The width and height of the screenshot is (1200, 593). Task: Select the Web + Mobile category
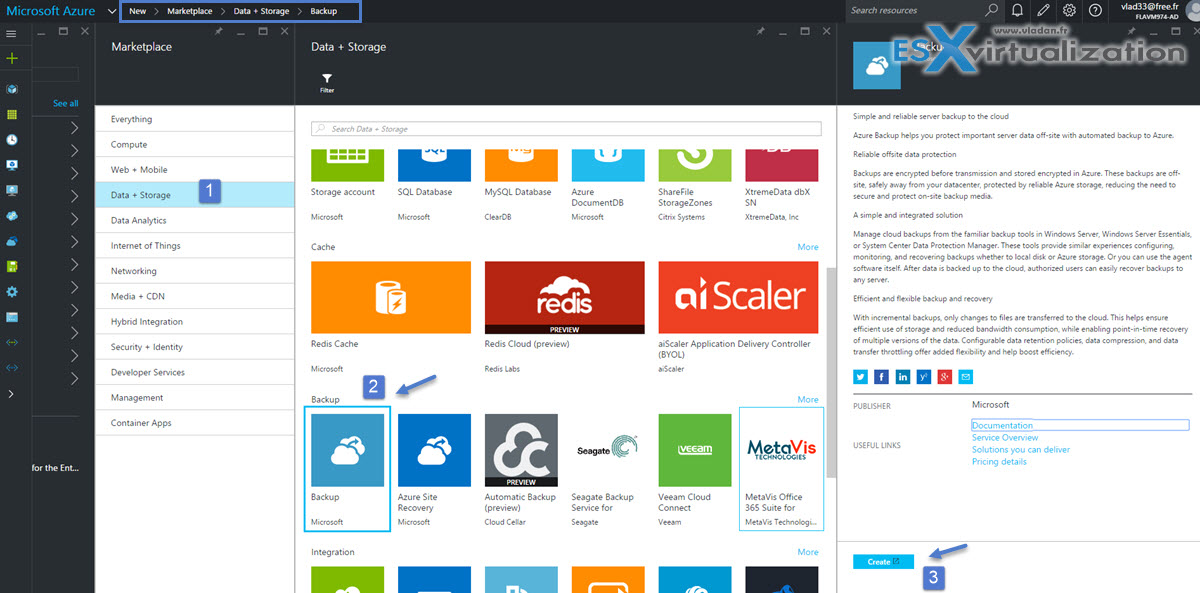[195, 170]
